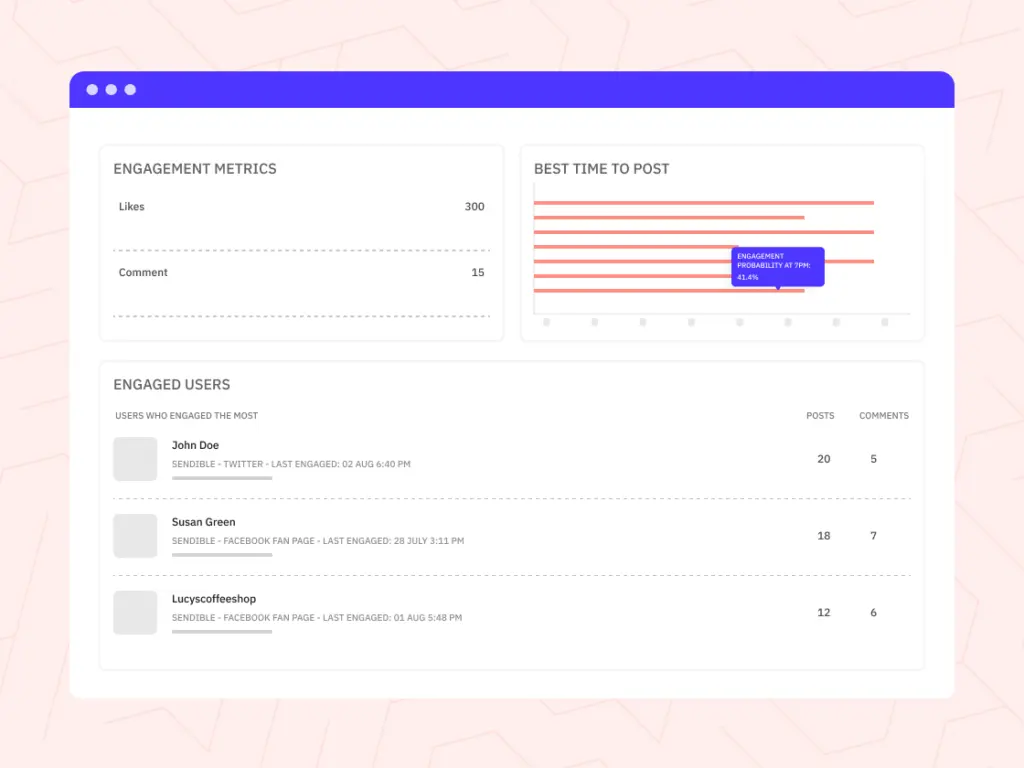Select the Likes metric row

(301, 207)
